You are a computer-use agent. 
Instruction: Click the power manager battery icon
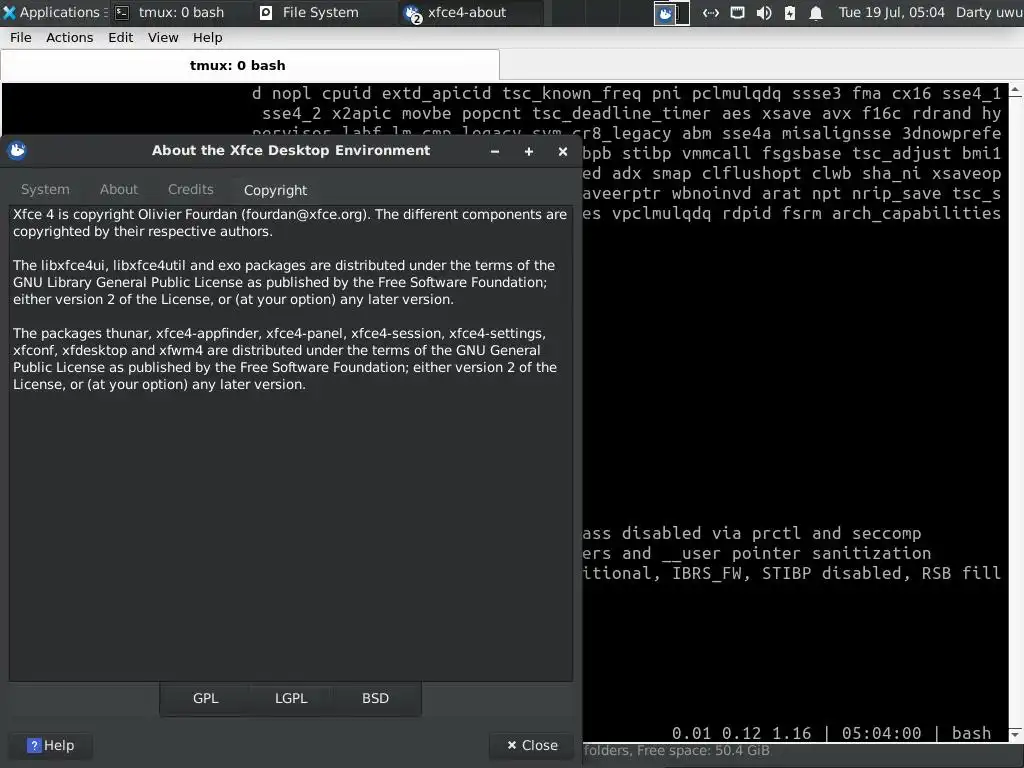tap(790, 12)
